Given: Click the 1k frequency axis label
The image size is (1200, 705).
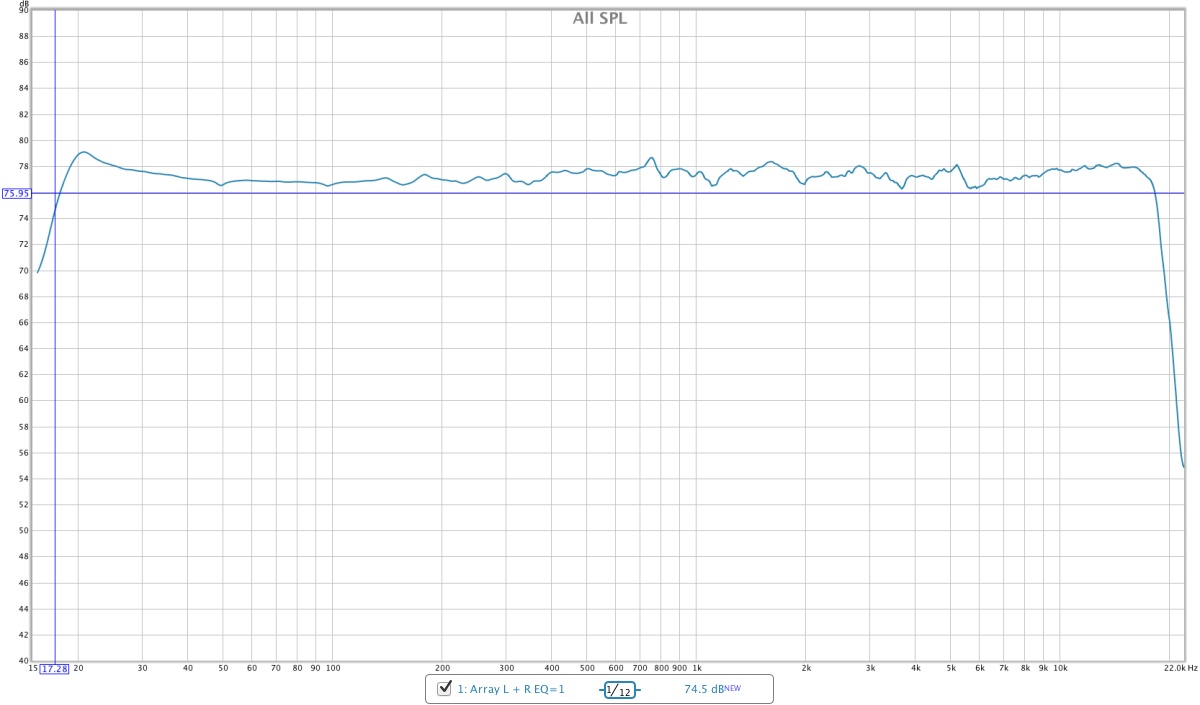Looking at the screenshot, I should (x=697, y=667).
